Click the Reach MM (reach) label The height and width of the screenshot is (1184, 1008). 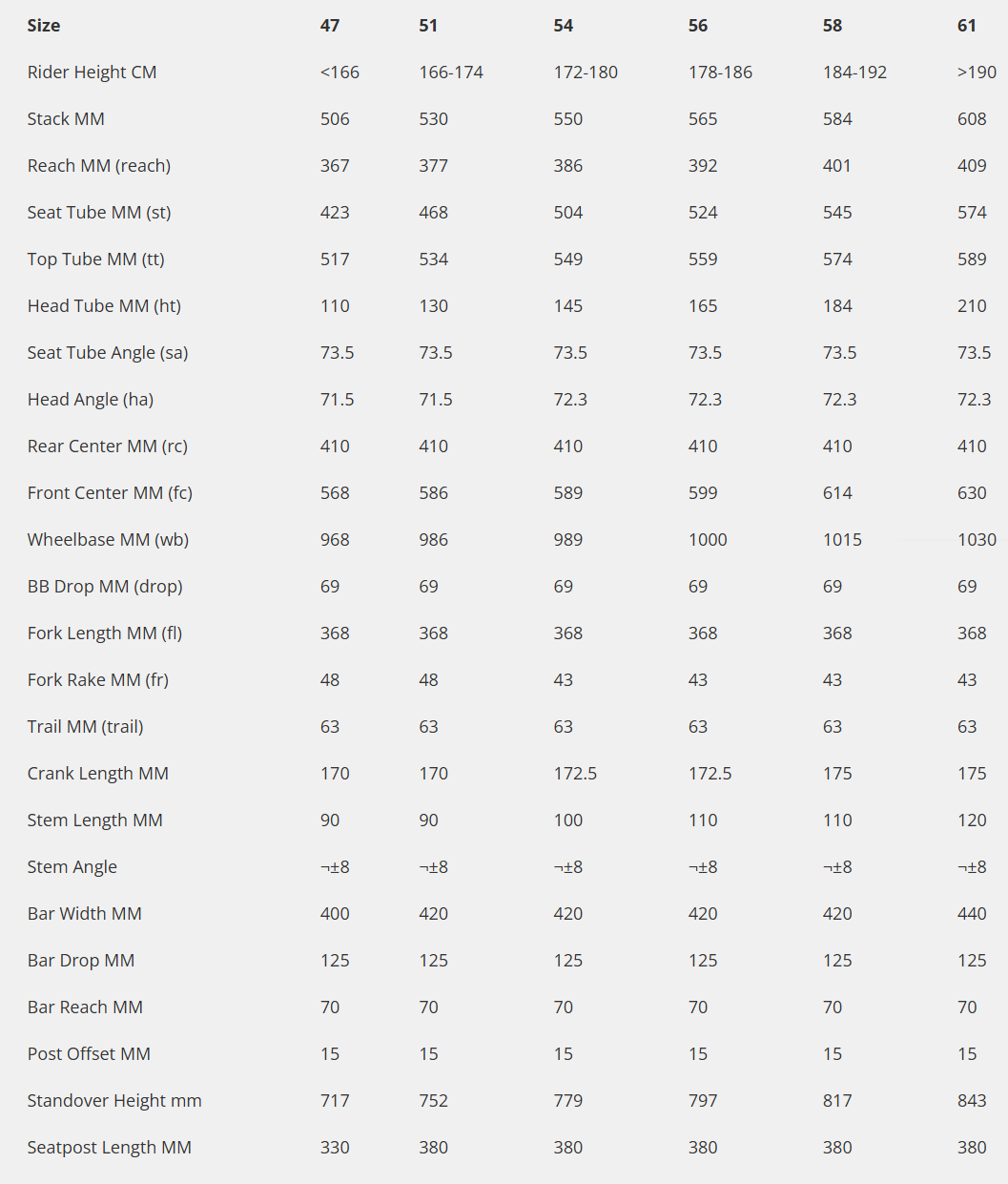(x=99, y=166)
